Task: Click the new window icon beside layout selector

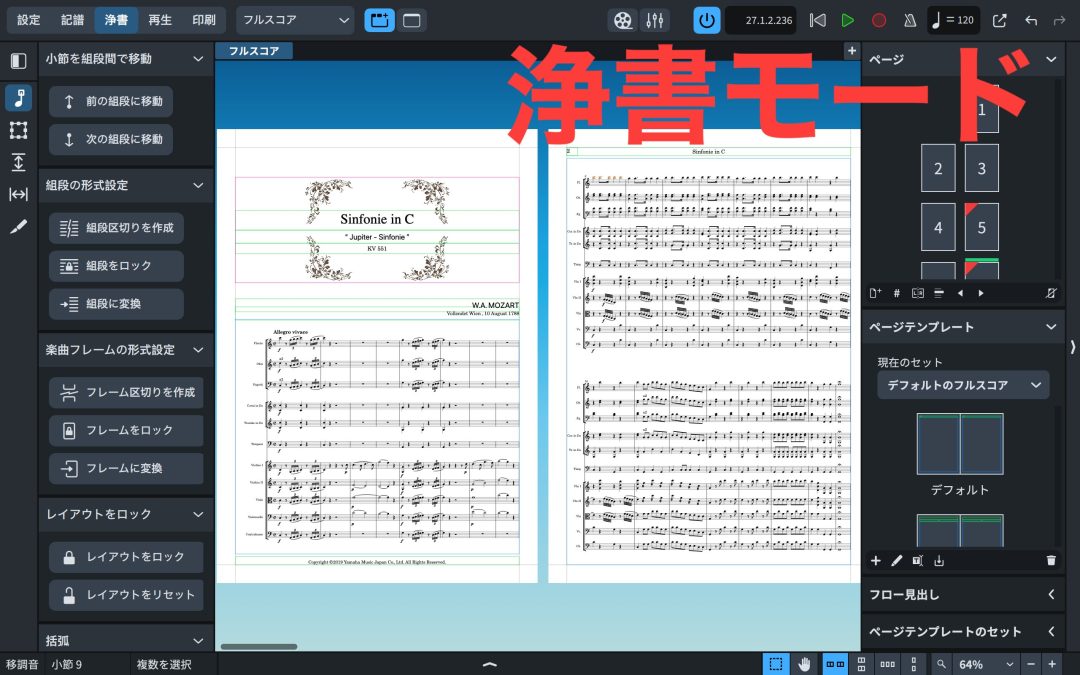Action: (x=412, y=21)
